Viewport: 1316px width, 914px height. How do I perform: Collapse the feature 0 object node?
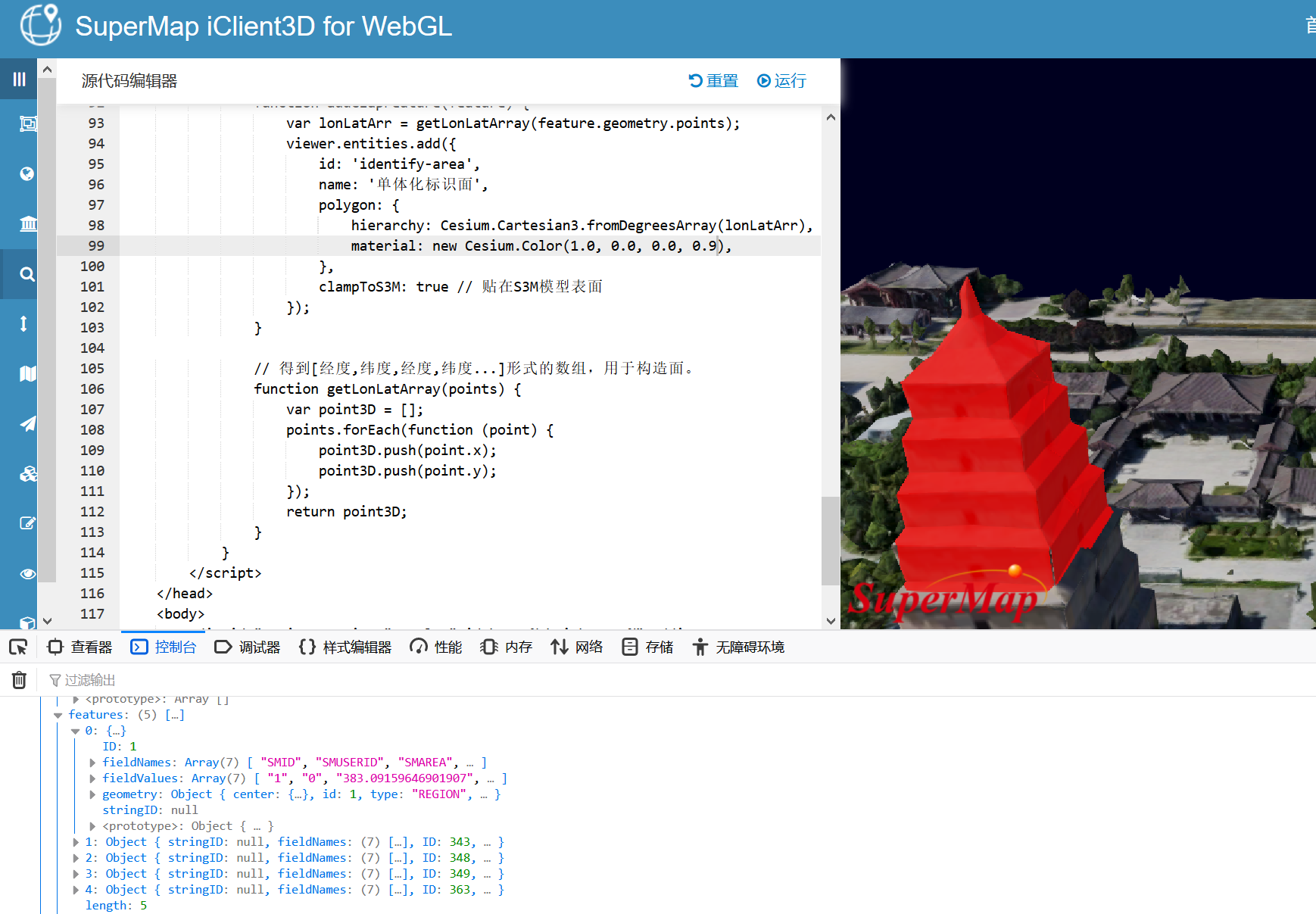click(x=75, y=731)
